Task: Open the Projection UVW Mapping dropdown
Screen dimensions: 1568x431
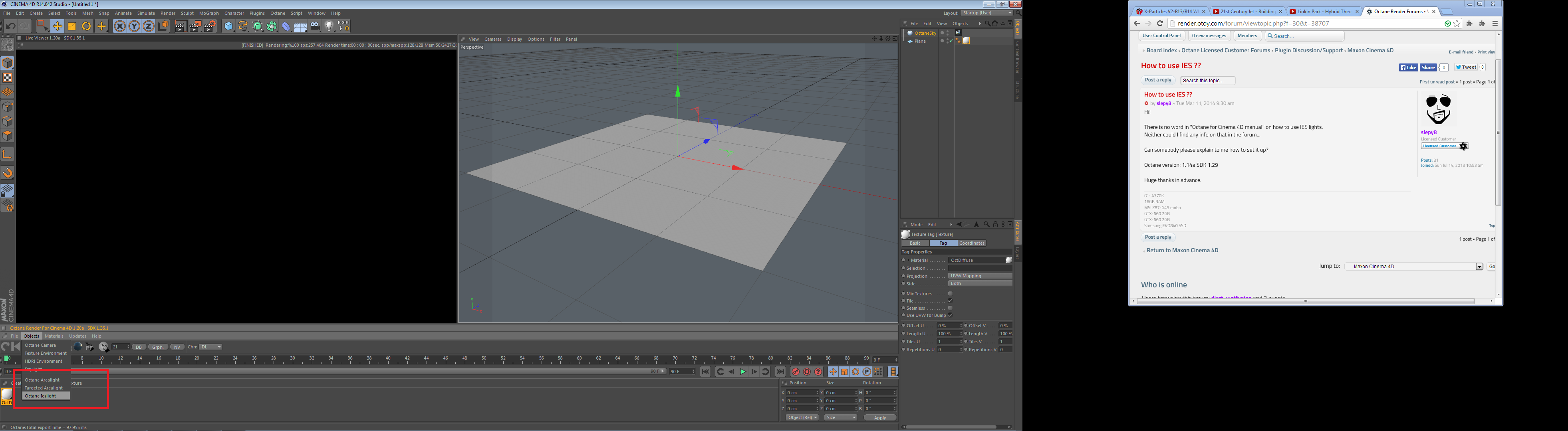Action: pyautogui.click(x=979, y=276)
